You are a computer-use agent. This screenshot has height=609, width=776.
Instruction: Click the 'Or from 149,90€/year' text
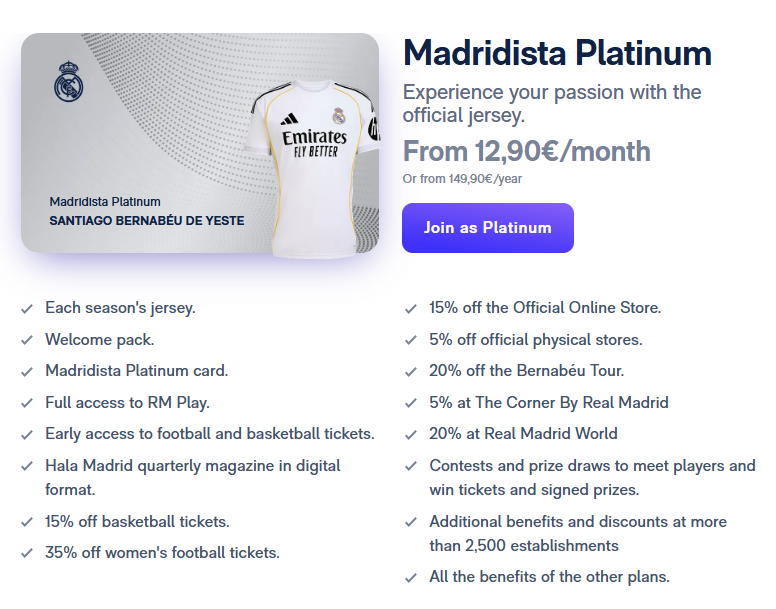[x=462, y=179]
